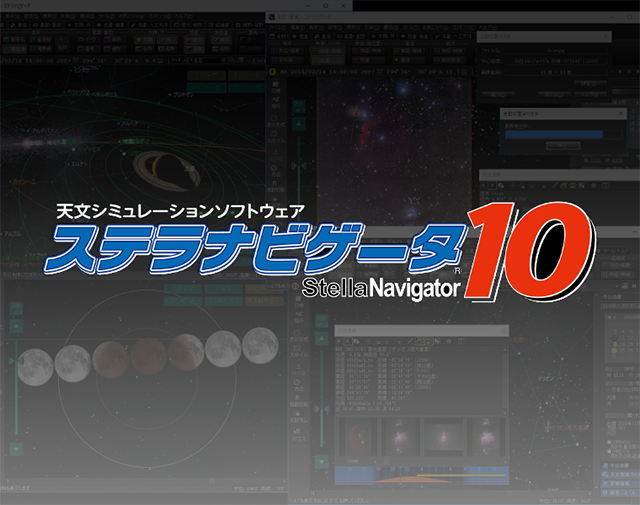640x505 pixels.
Task: Expand object search dropdown in Saturn window
Action: point(223,60)
